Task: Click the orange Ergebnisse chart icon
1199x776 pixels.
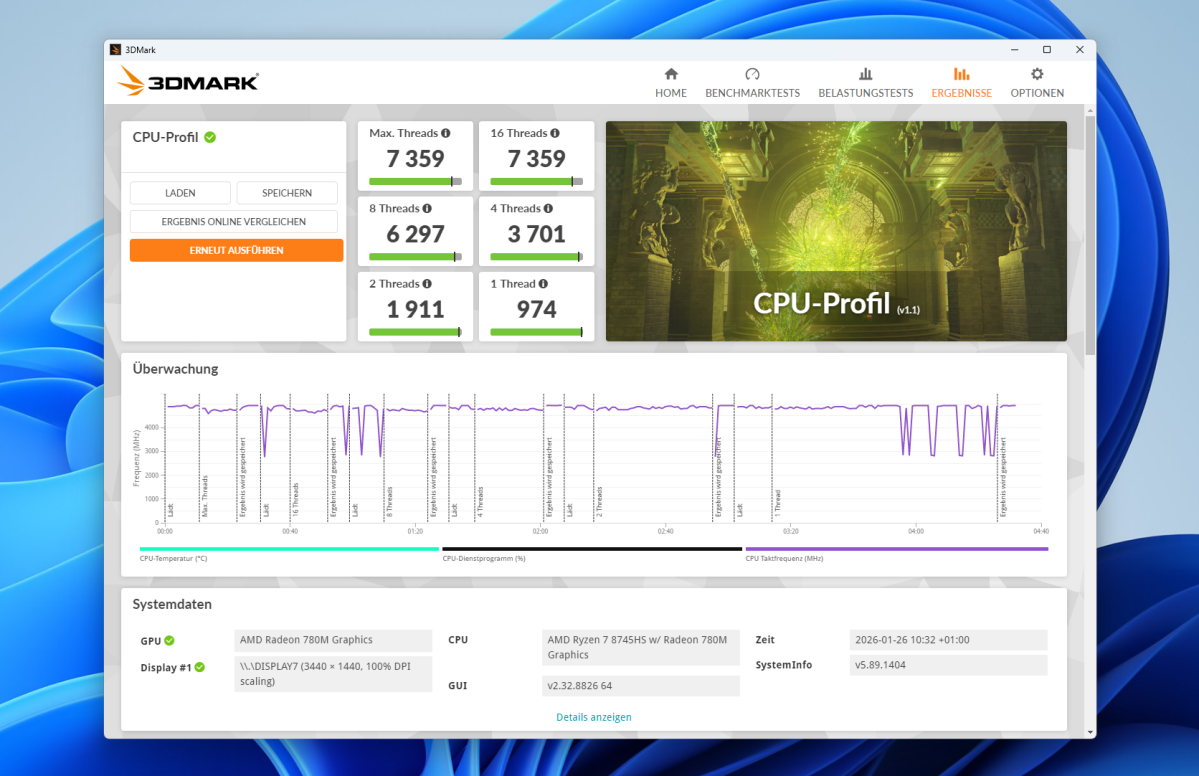Action: pos(960,74)
